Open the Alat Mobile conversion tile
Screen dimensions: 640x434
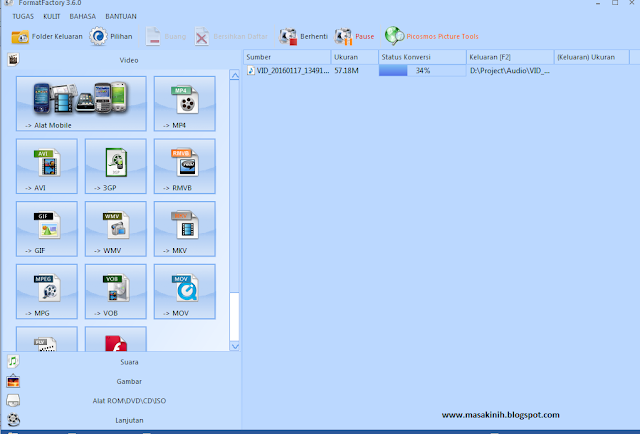[x=81, y=104]
